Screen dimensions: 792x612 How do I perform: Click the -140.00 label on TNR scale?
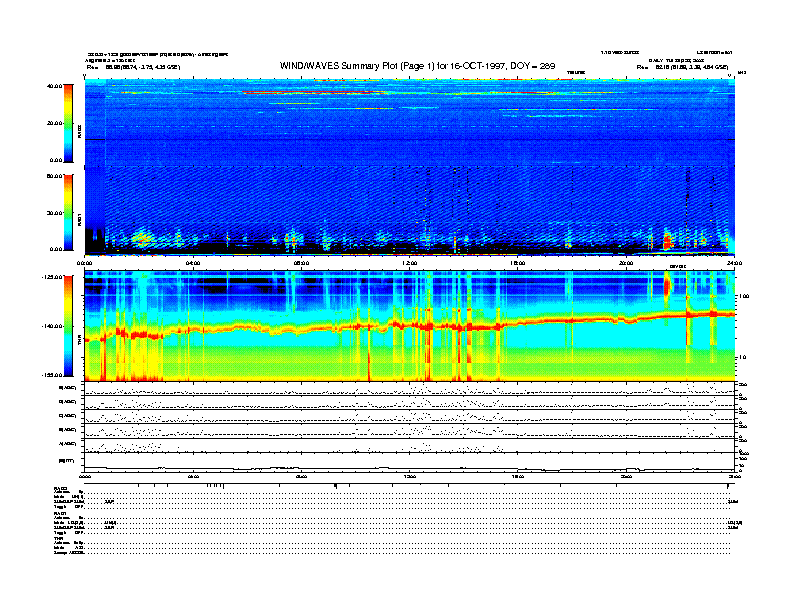tap(53, 326)
